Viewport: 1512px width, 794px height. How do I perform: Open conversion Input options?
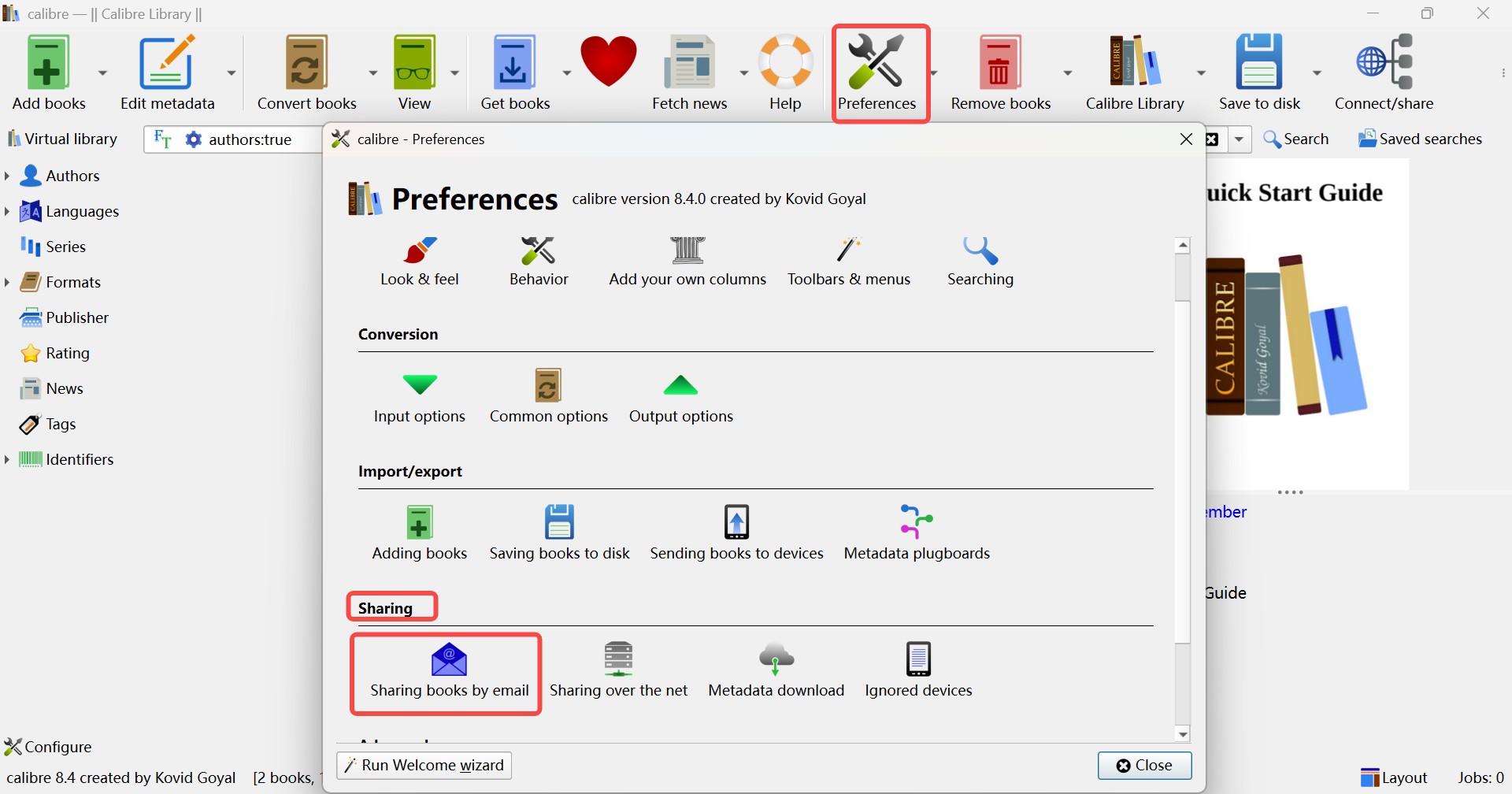click(420, 398)
